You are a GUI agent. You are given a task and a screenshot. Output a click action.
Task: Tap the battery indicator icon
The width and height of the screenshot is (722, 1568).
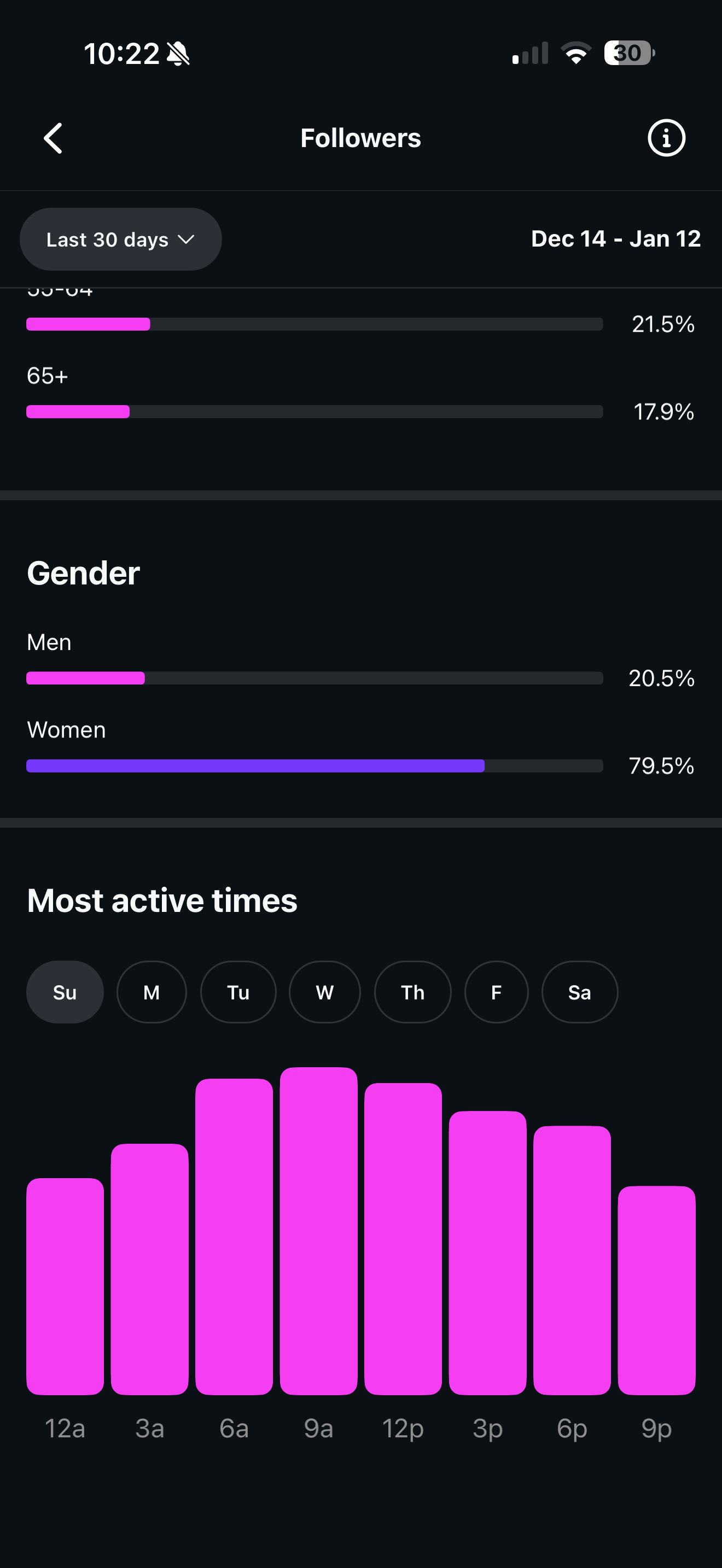point(629,53)
